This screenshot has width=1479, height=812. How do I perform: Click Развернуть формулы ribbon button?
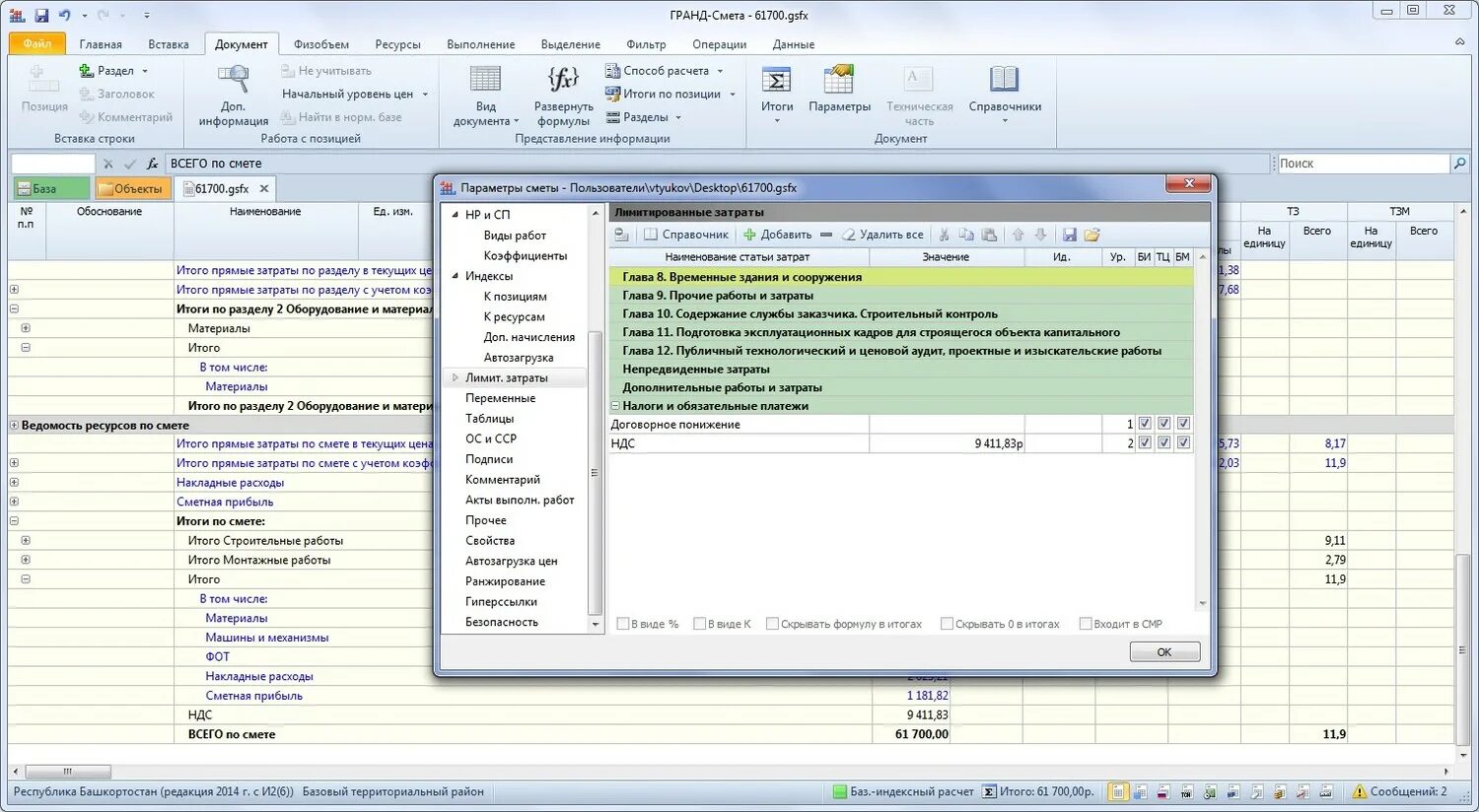(x=563, y=96)
